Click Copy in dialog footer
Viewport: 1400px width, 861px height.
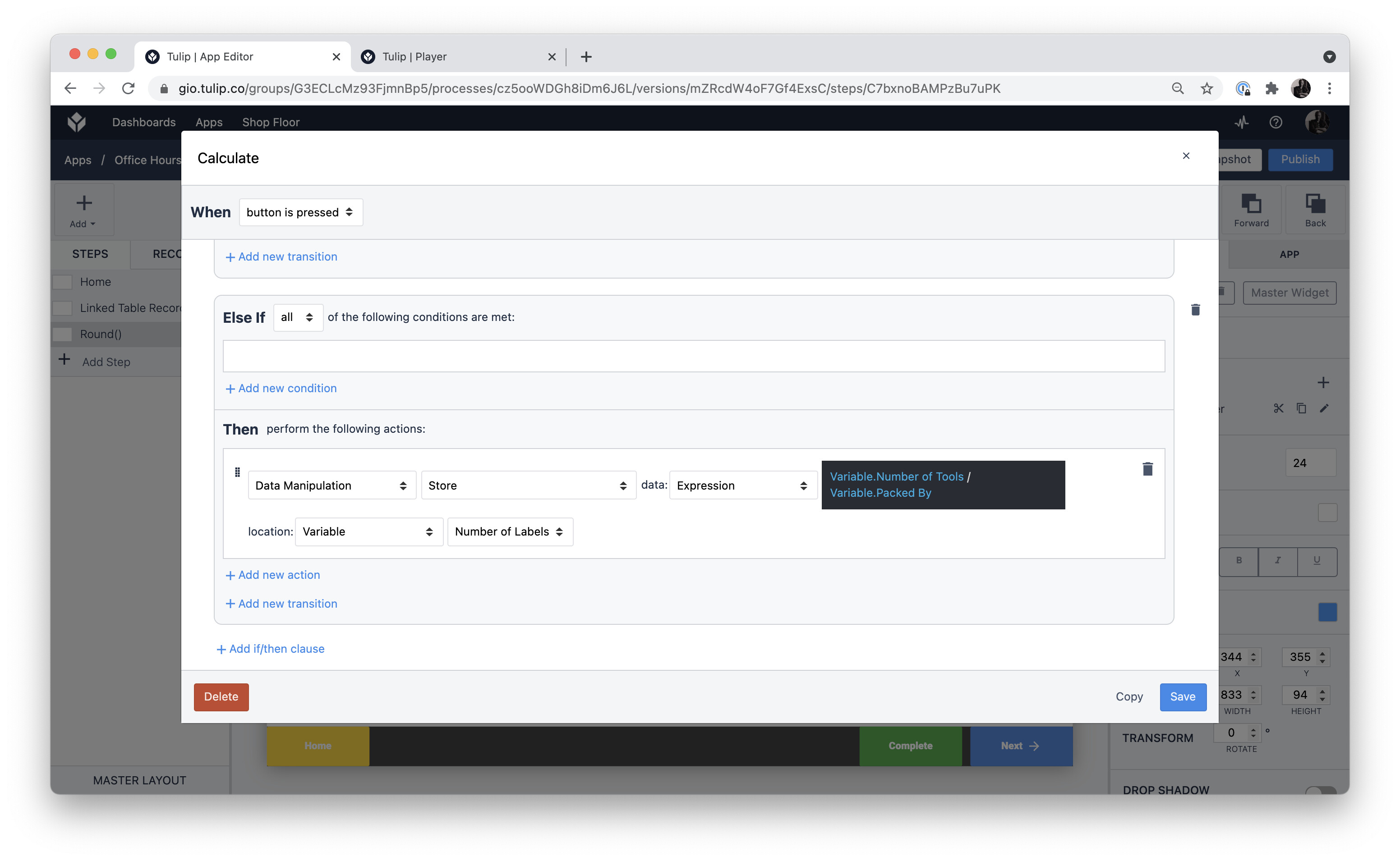click(x=1129, y=696)
